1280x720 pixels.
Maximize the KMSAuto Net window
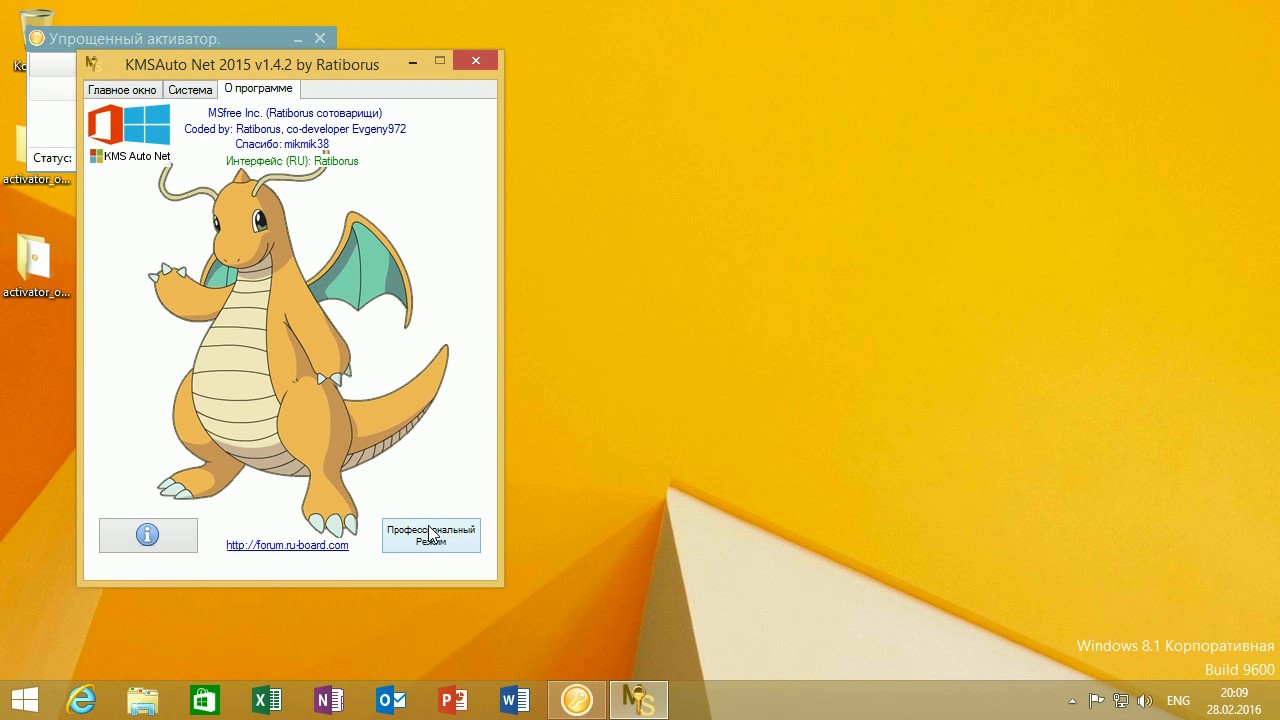[439, 62]
